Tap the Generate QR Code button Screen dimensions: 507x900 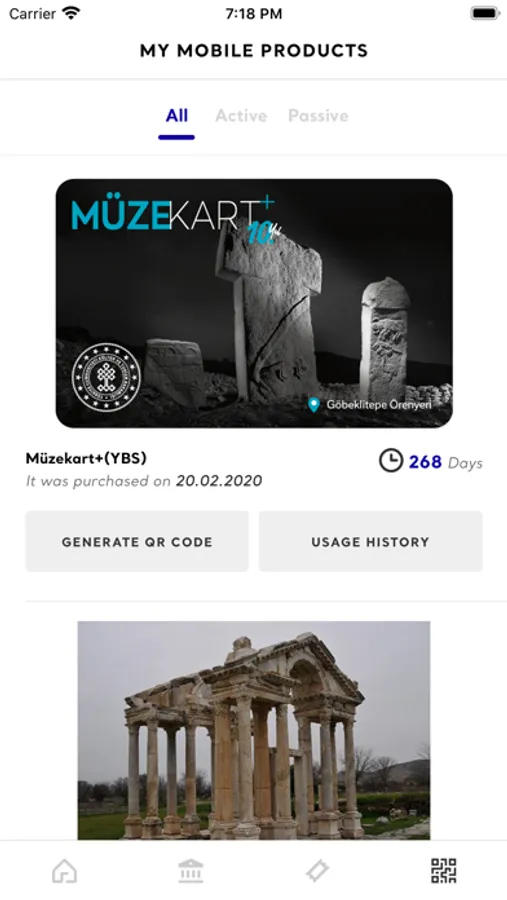(x=137, y=541)
